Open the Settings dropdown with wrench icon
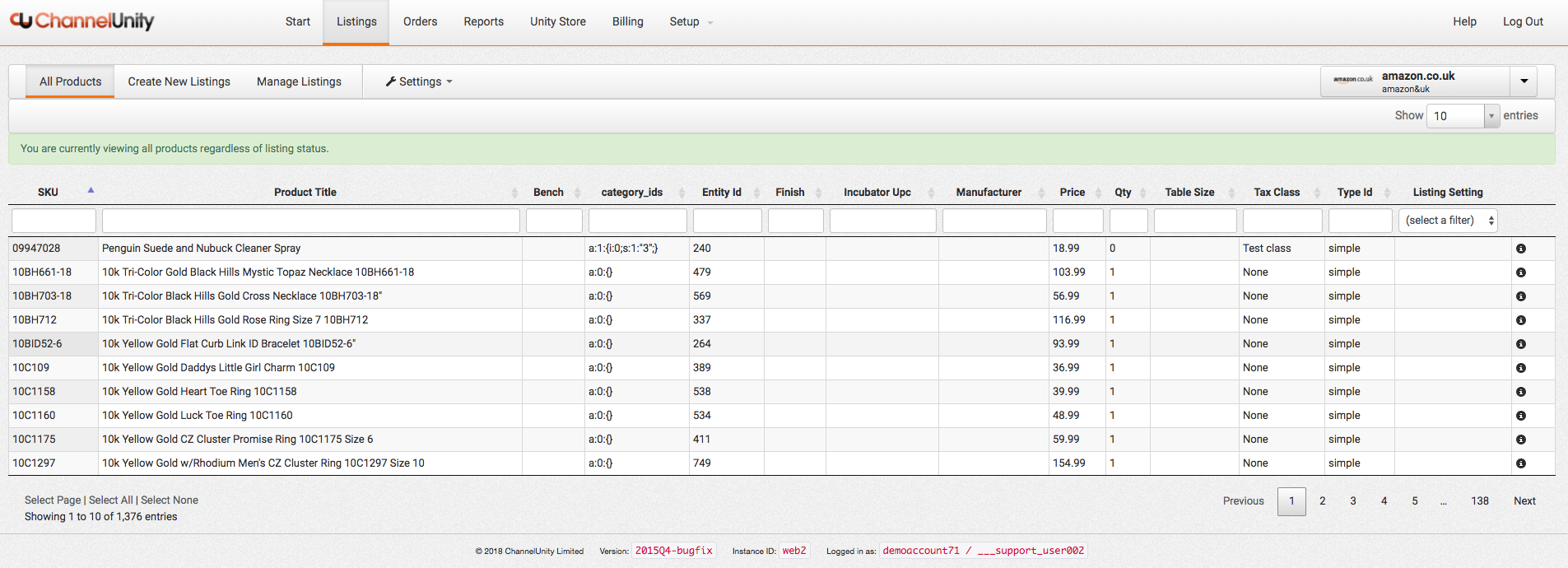Screen dimensions: 1568x568 coord(419,81)
